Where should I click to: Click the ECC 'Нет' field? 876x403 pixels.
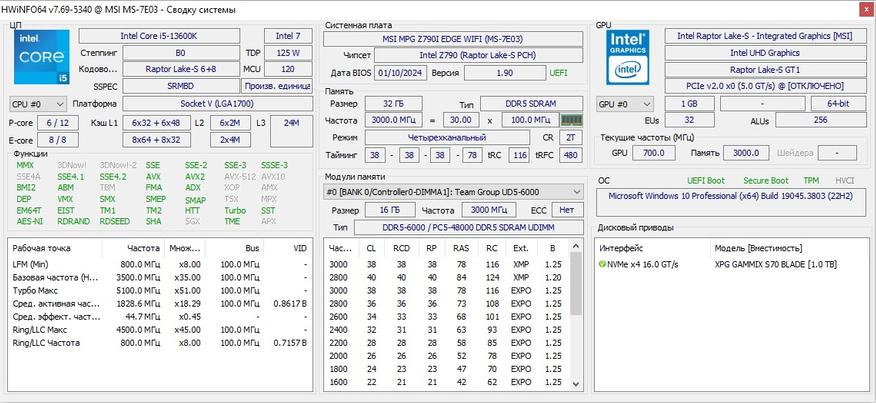(x=568, y=210)
